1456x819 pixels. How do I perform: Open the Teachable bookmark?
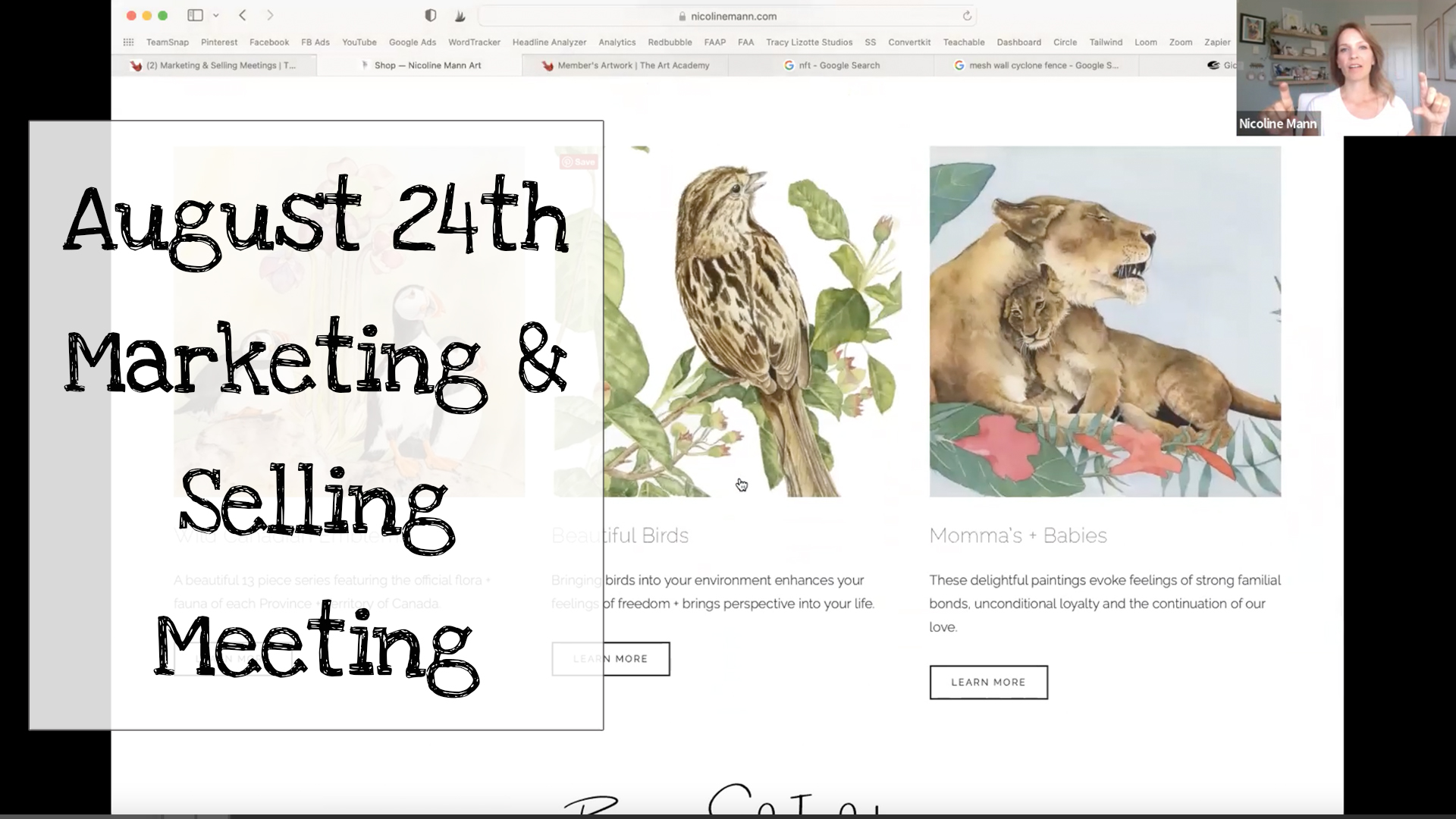pyautogui.click(x=964, y=42)
